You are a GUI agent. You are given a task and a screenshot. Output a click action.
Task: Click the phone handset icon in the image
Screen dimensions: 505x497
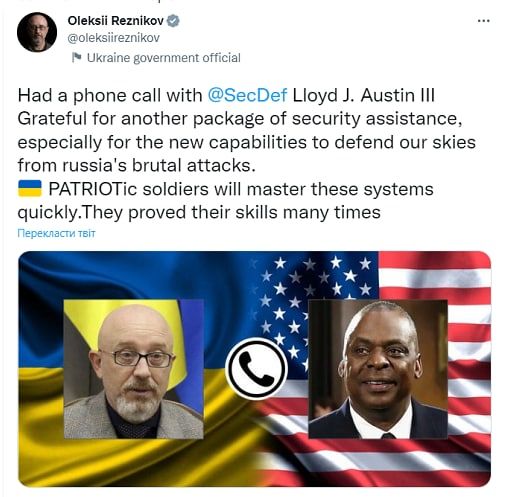click(256, 369)
